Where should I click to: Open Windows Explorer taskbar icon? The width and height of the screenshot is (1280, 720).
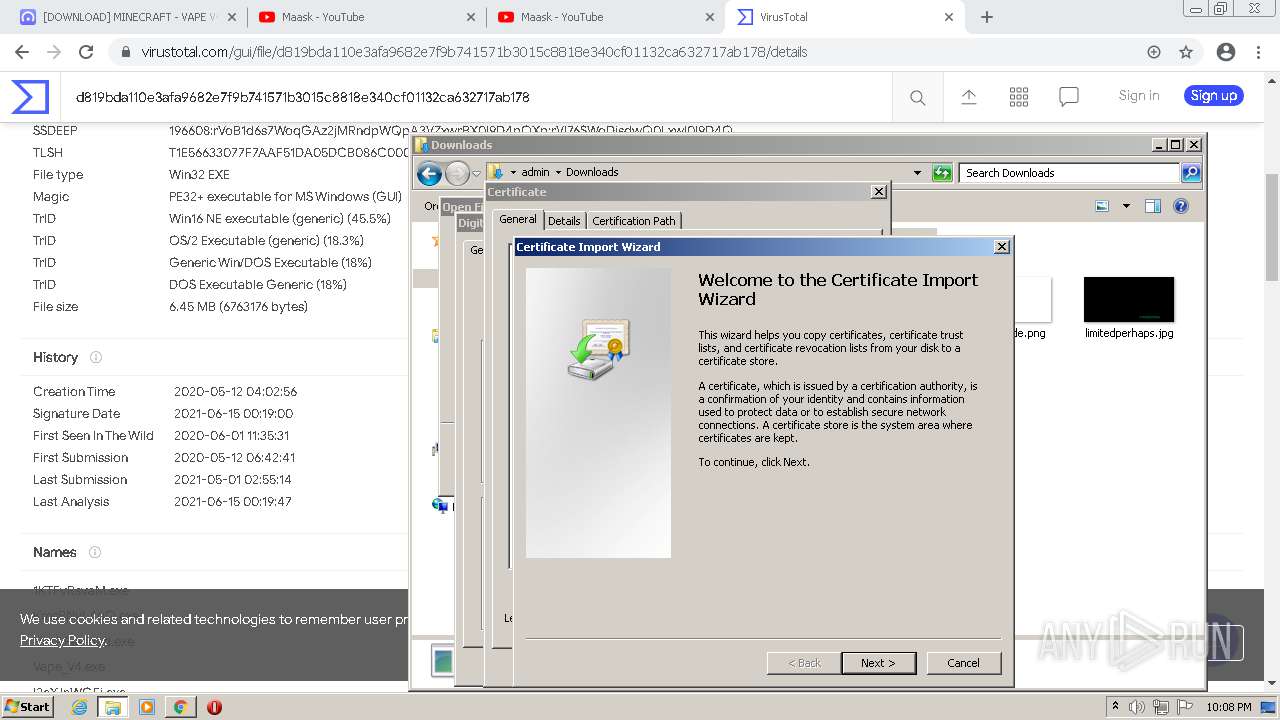click(113, 707)
